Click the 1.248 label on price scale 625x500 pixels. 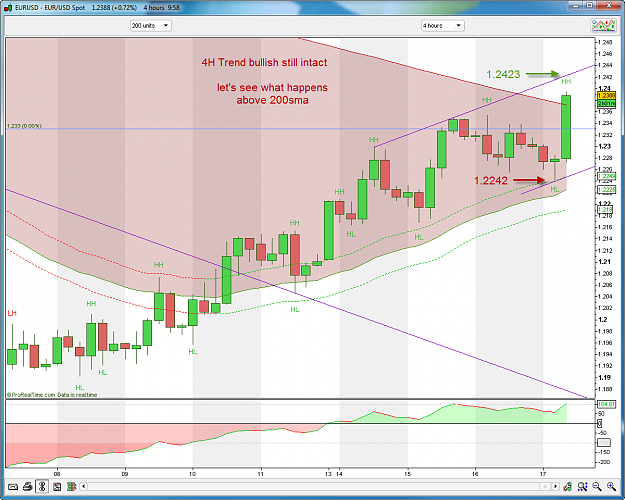(606, 42)
